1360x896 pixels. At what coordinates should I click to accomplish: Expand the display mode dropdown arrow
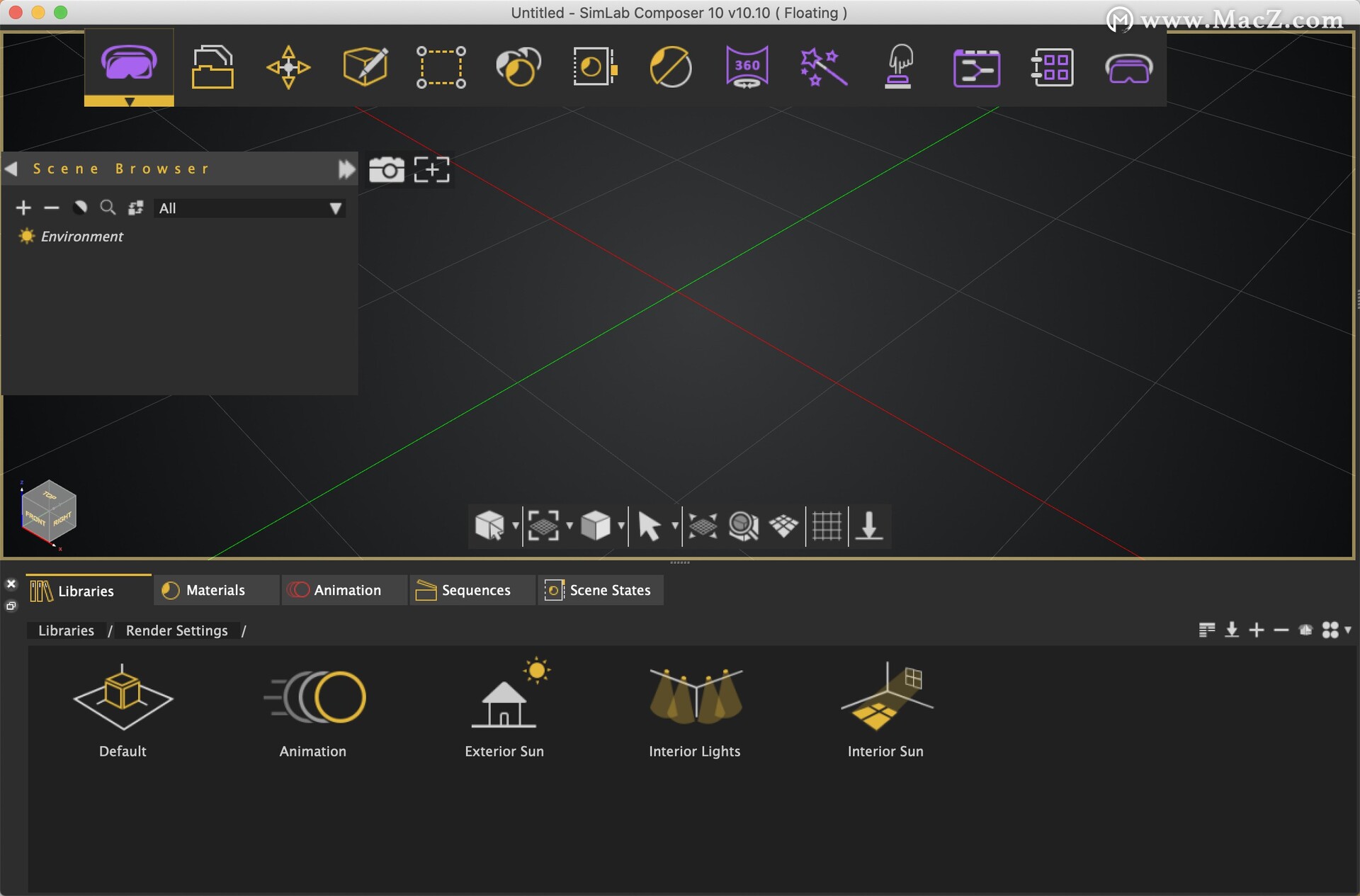coord(621,526)
